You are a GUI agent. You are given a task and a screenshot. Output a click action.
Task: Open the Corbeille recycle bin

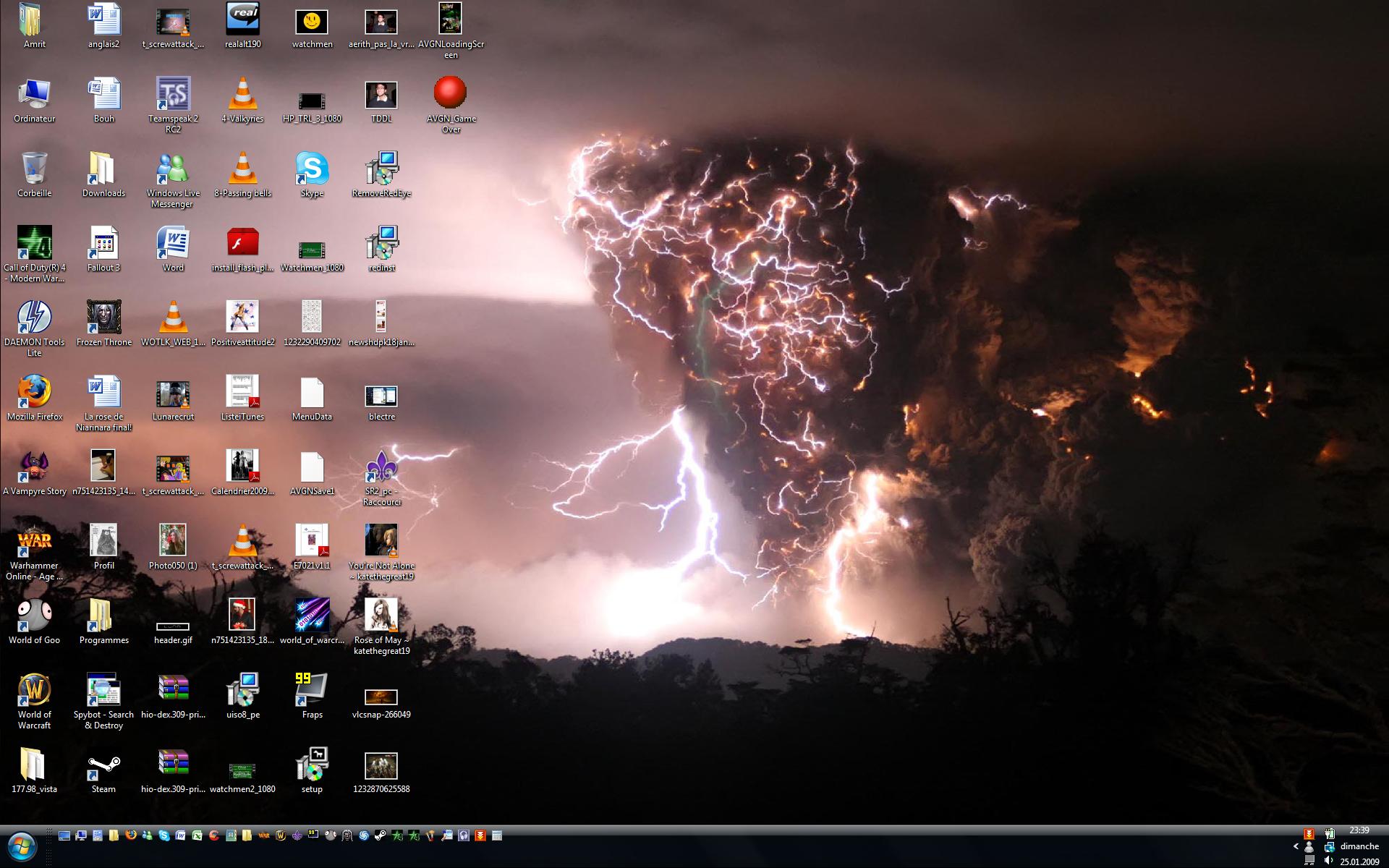point(34,169)
